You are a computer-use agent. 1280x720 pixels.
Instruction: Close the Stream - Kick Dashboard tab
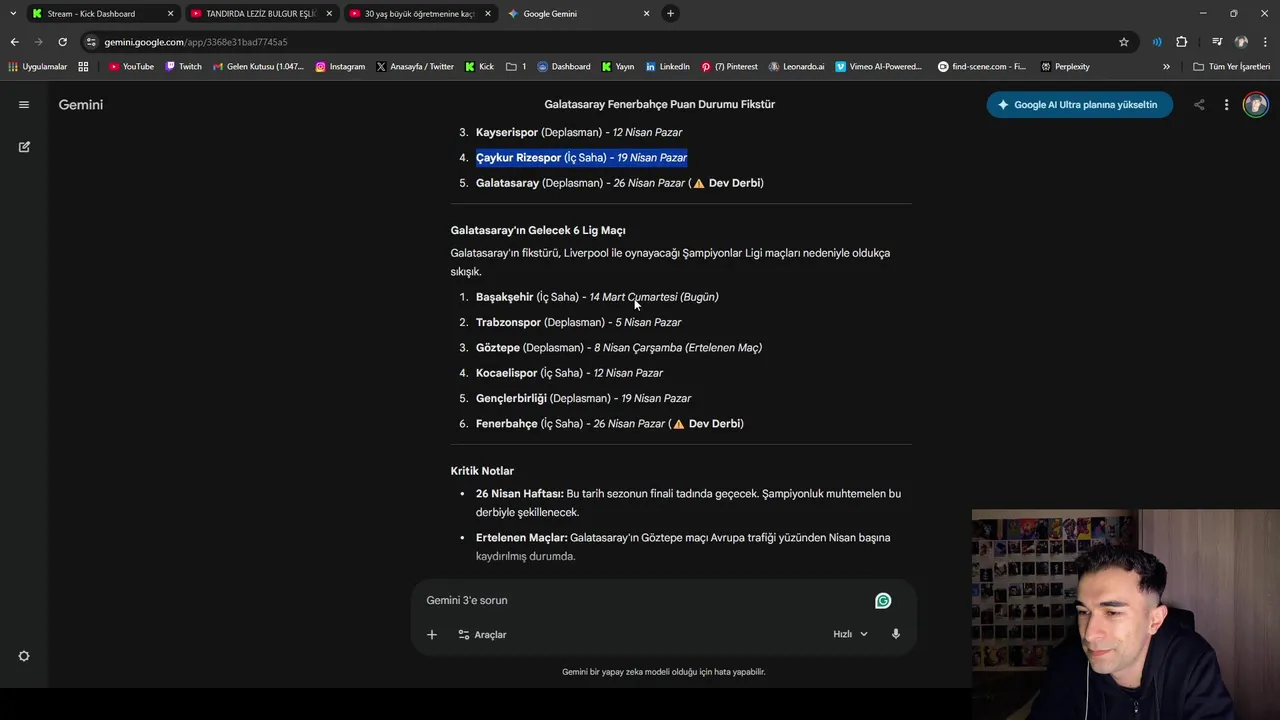(x=170, y=14)
